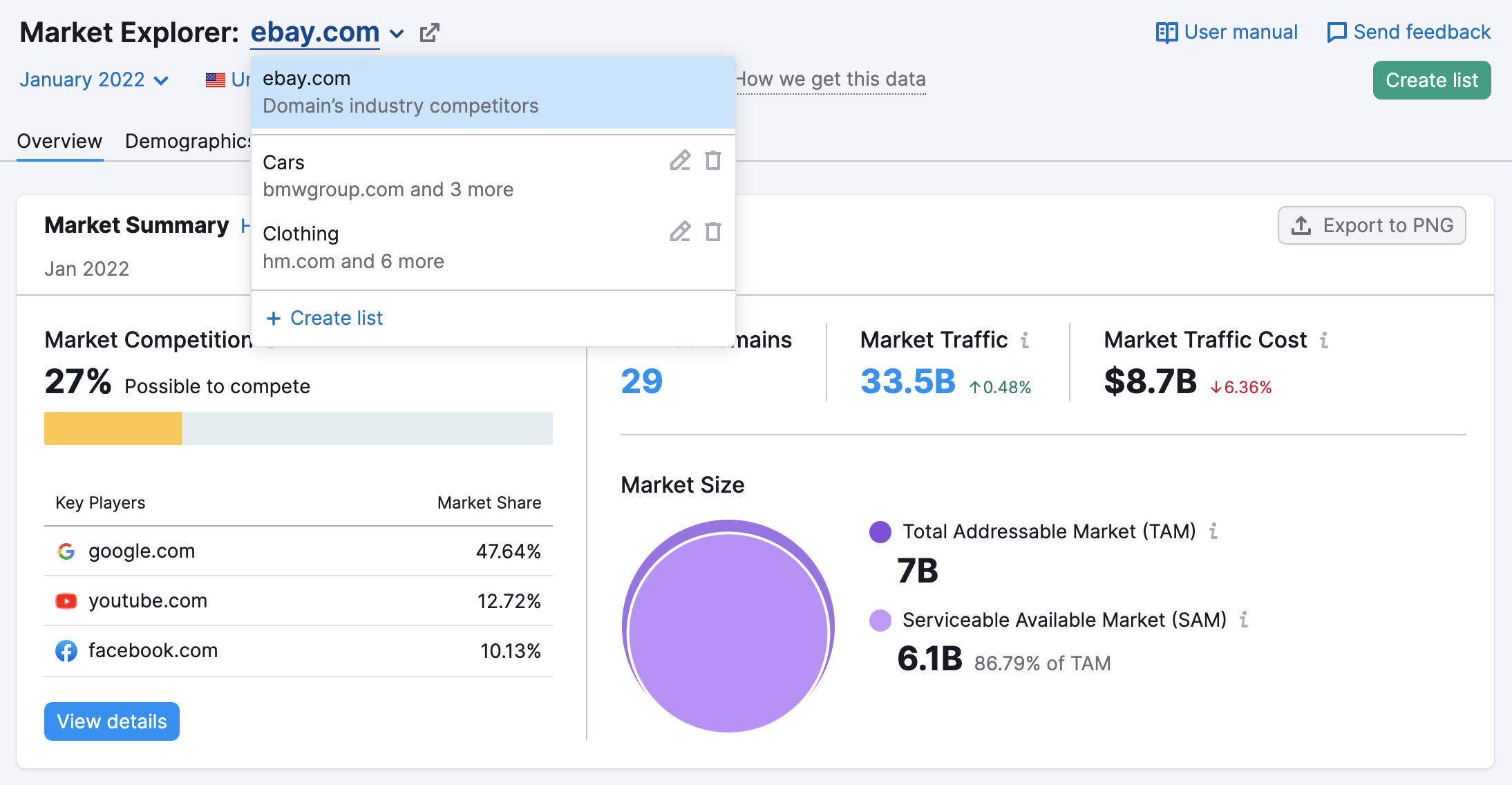This screenshot has width=1512, height=785.
Task: Click the light purple SAM legend dot
Action: coord(880,621)
